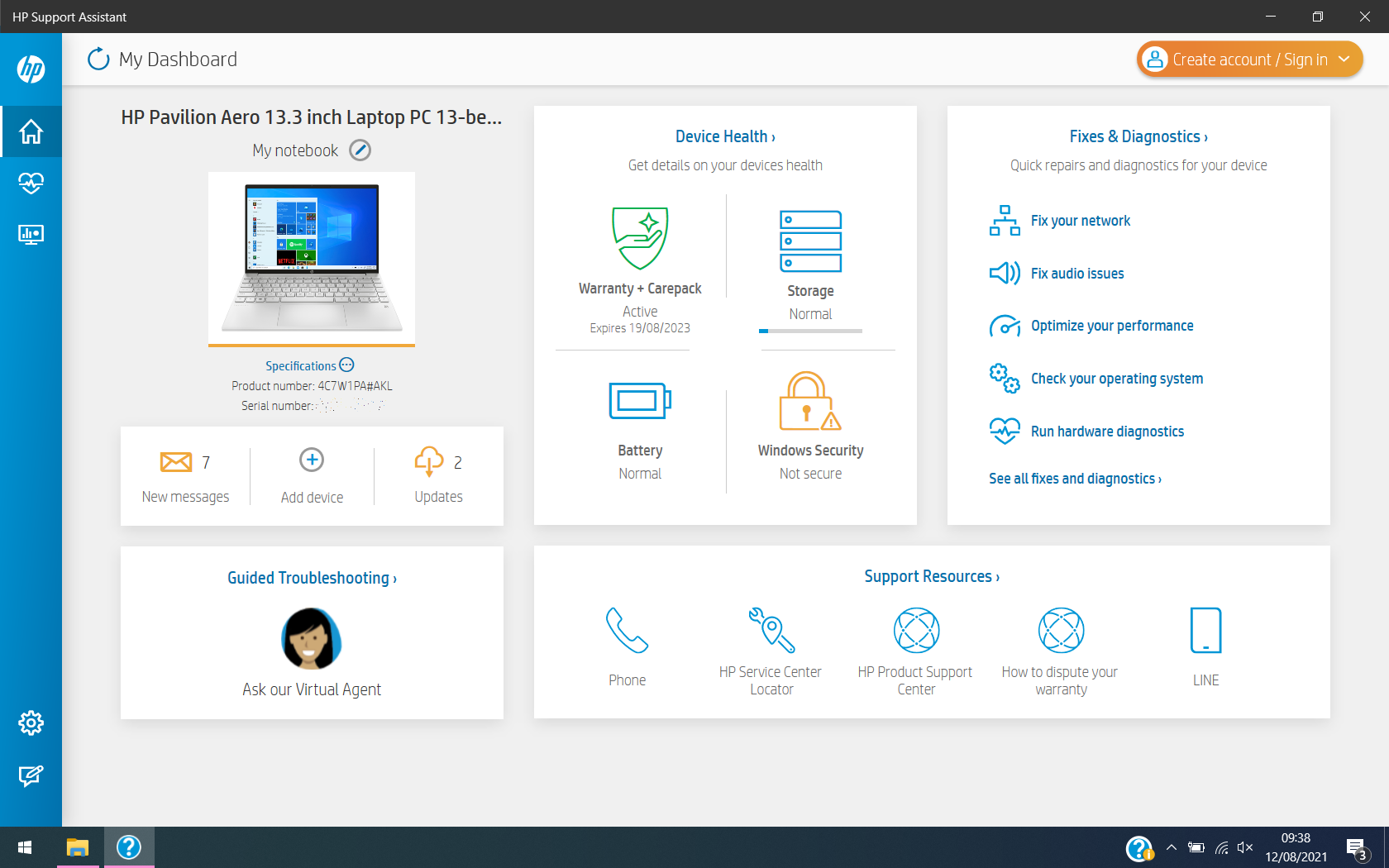
Task: Open the muted volume tray icon
Action: coord(1245,847)
